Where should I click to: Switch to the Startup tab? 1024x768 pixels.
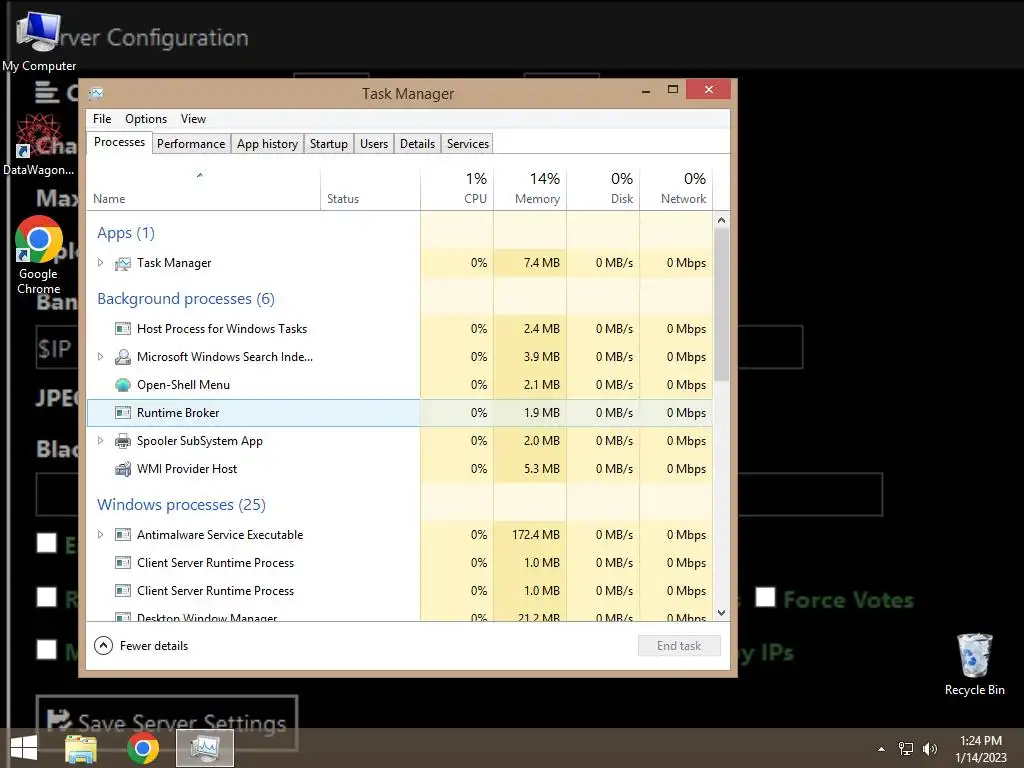click(328, 144)
